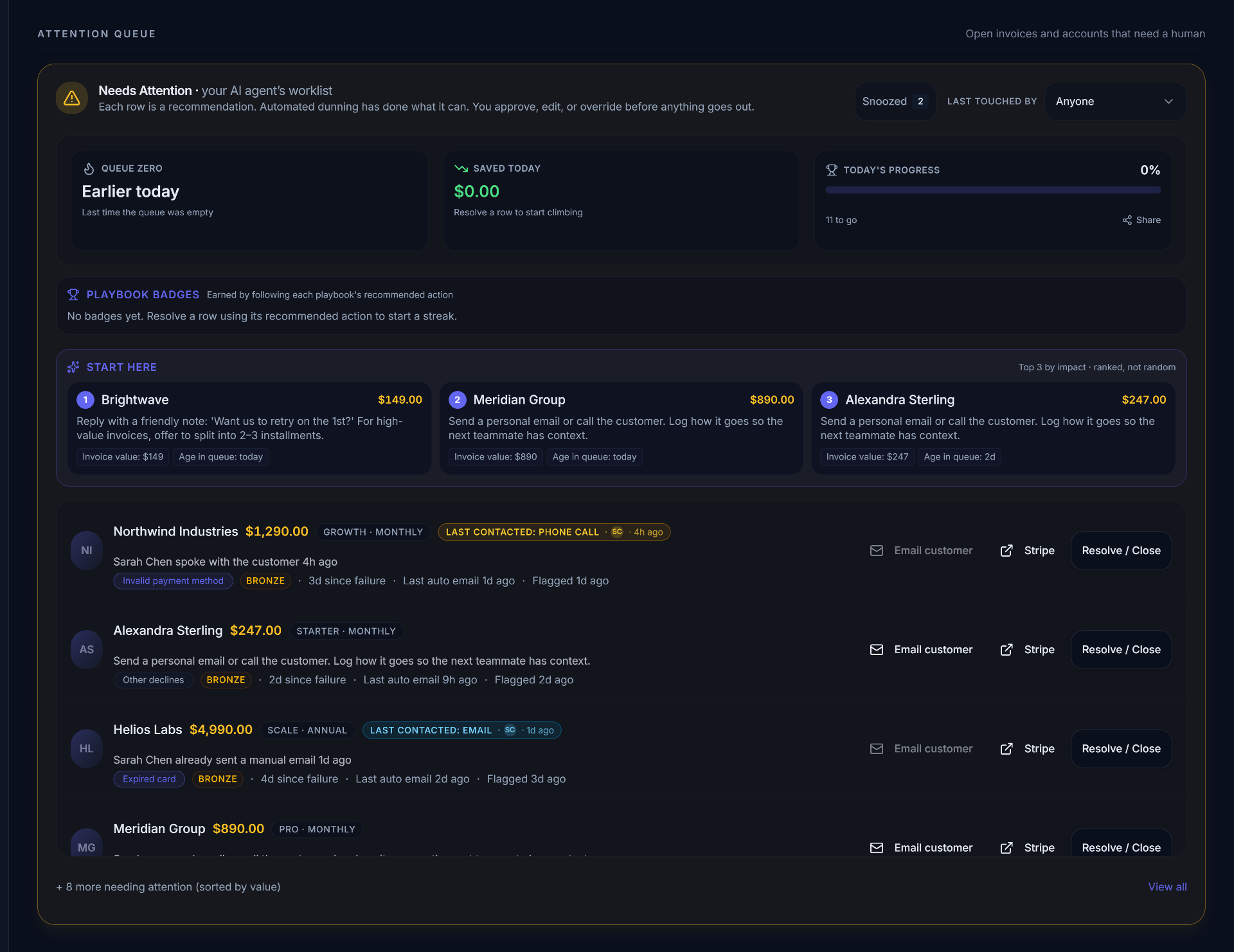Click the Last Contacted: Email badge
The height and width of the screenshot is (952, 1234).
tap(461, 730)
